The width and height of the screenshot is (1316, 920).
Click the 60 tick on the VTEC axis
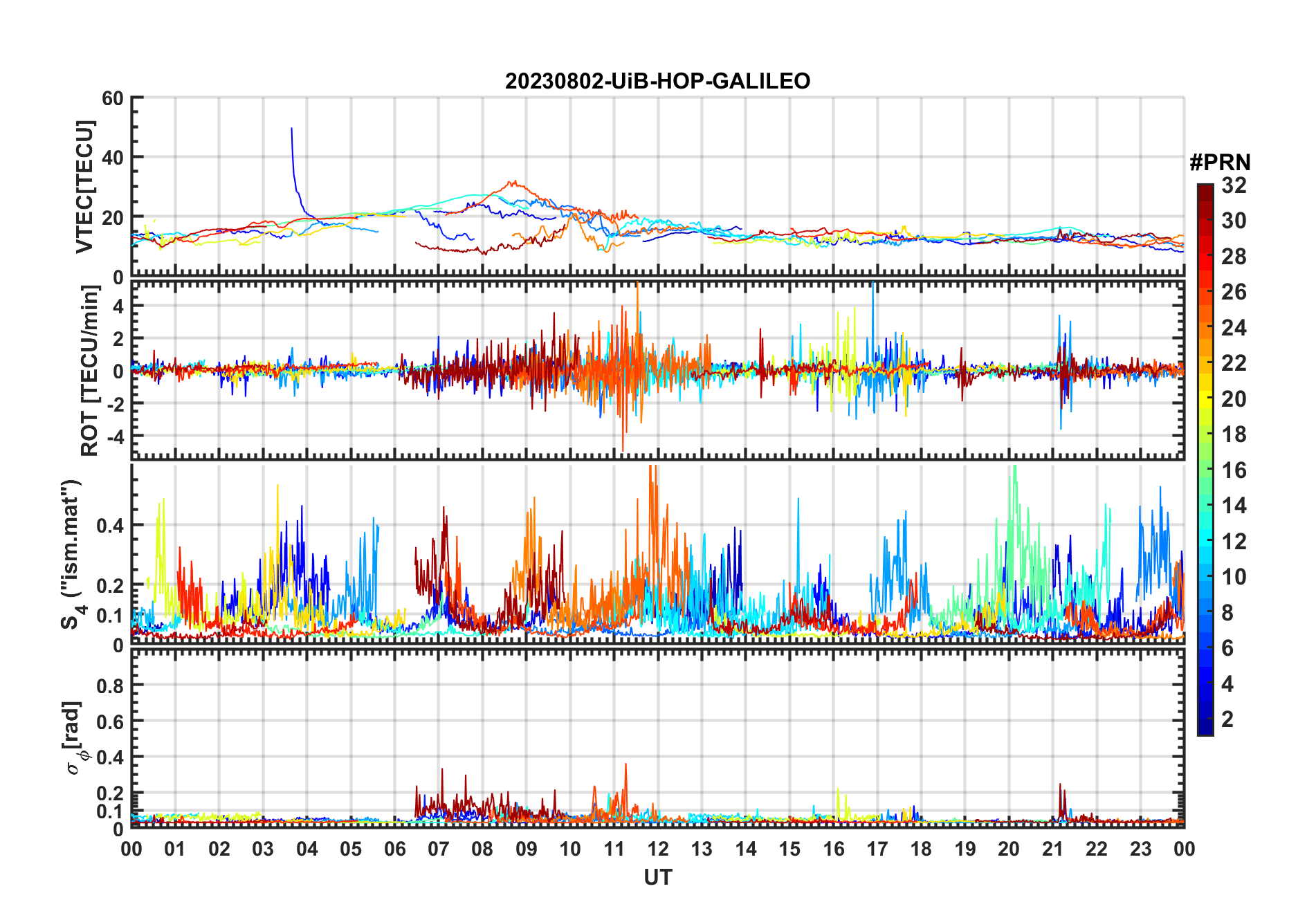113,98
